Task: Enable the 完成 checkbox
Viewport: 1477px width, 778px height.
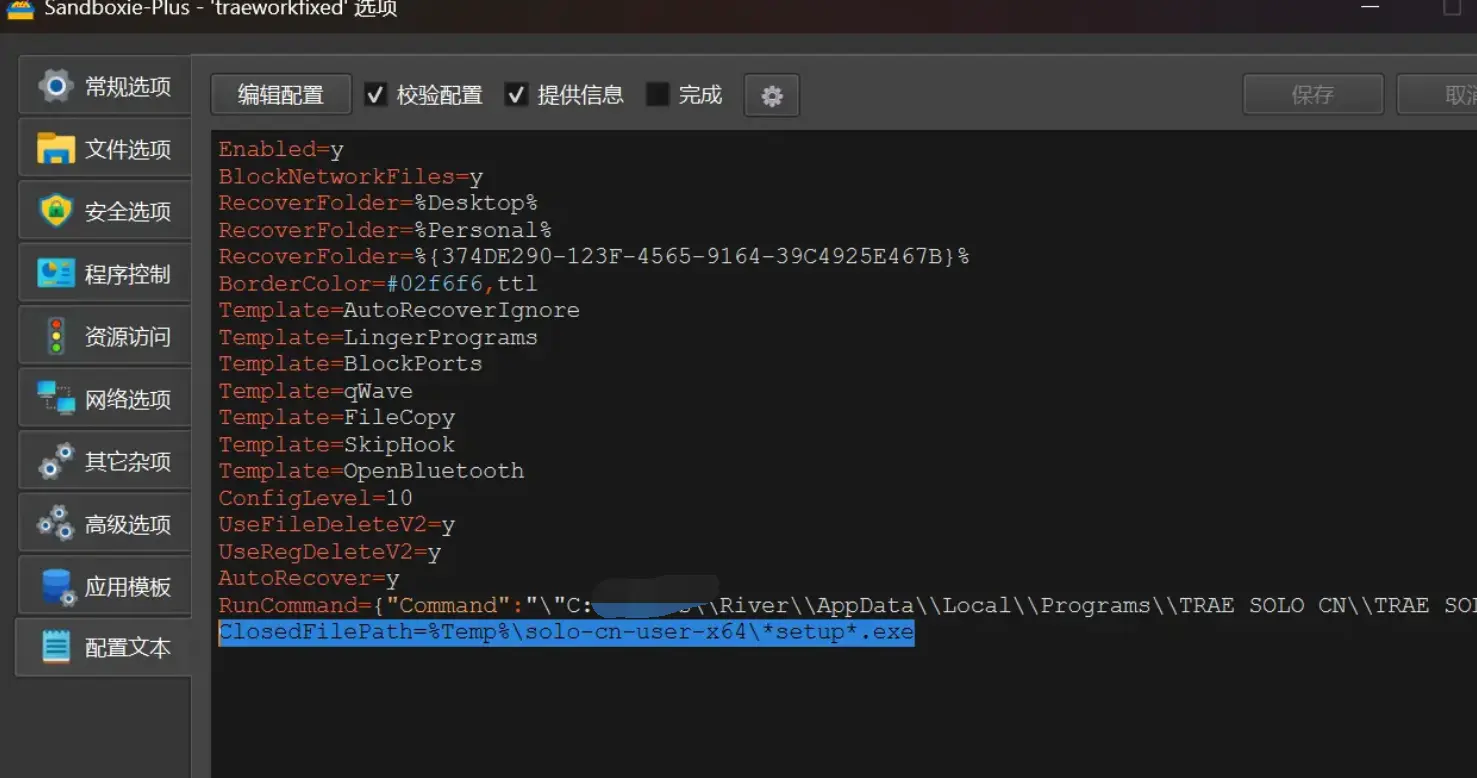Action: point(657,95)
